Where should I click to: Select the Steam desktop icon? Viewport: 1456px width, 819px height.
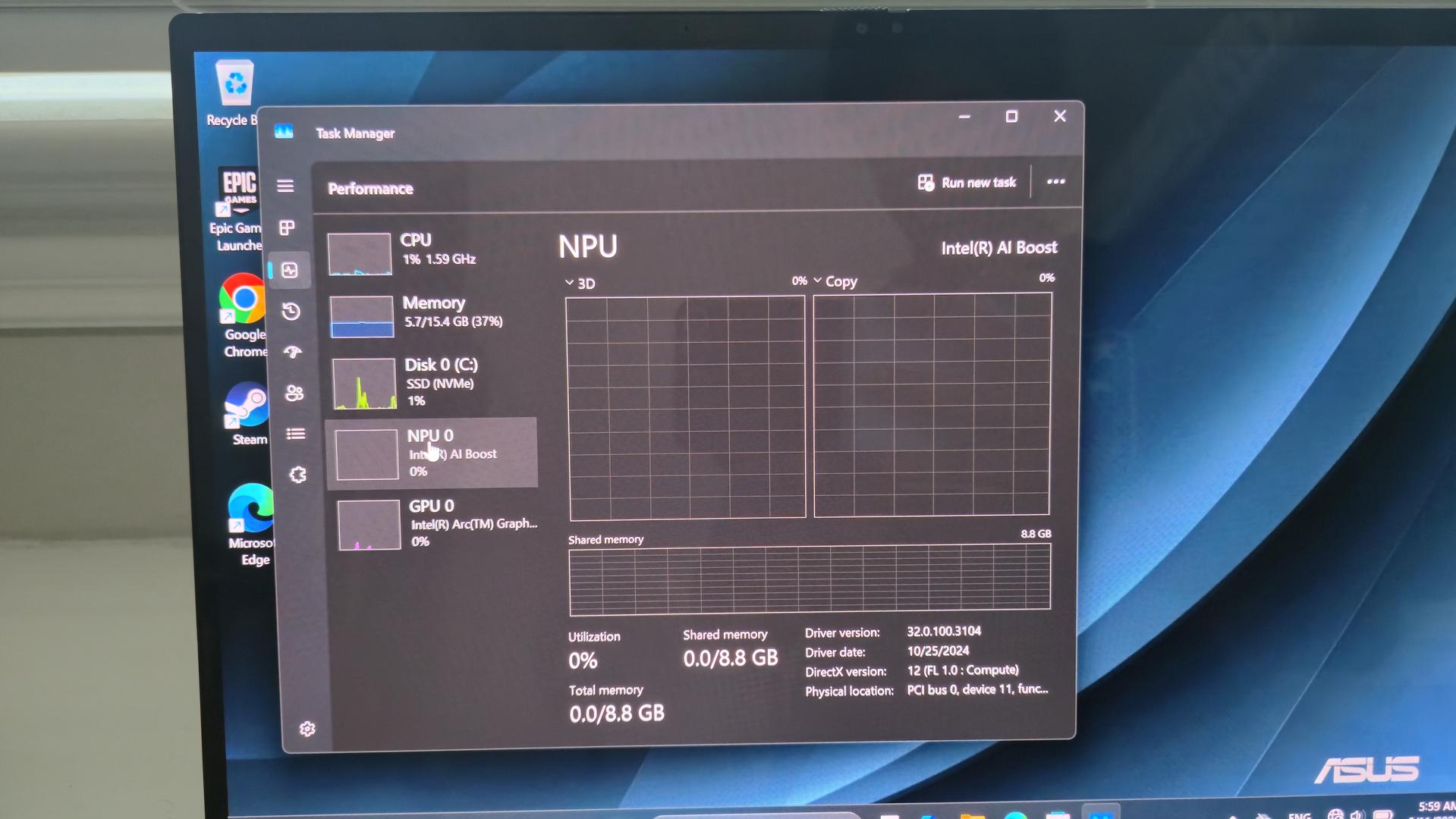point(248,414)
